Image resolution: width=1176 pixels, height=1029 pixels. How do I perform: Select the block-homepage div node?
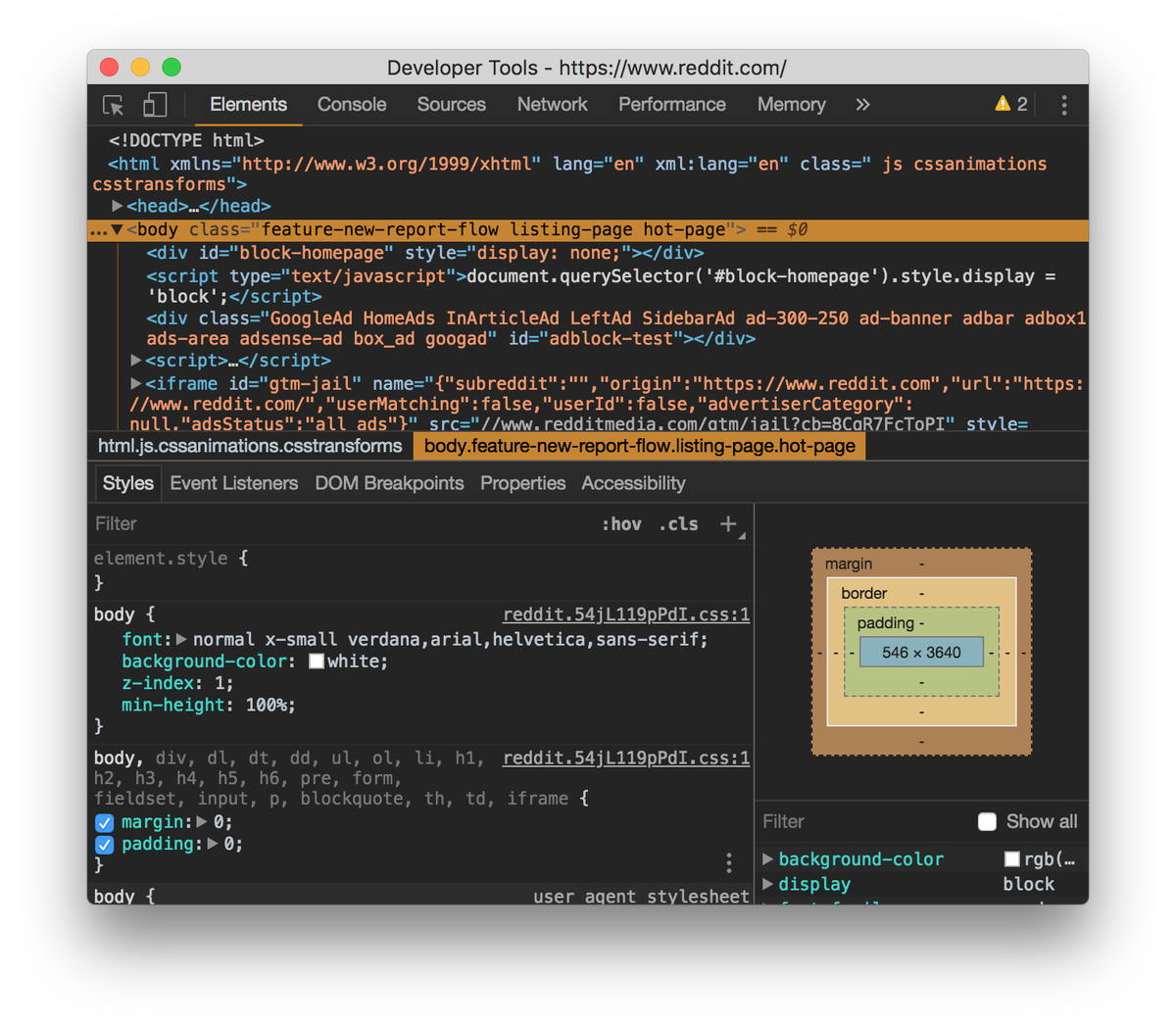pyautogui.click(x=425, y=253)
